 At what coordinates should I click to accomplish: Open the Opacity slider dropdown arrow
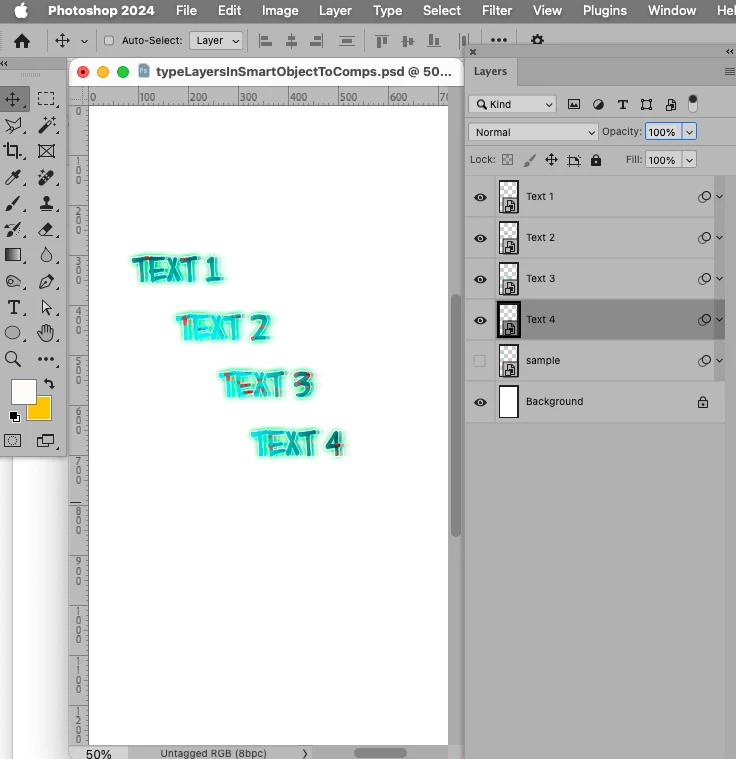(x=689, y=132)
